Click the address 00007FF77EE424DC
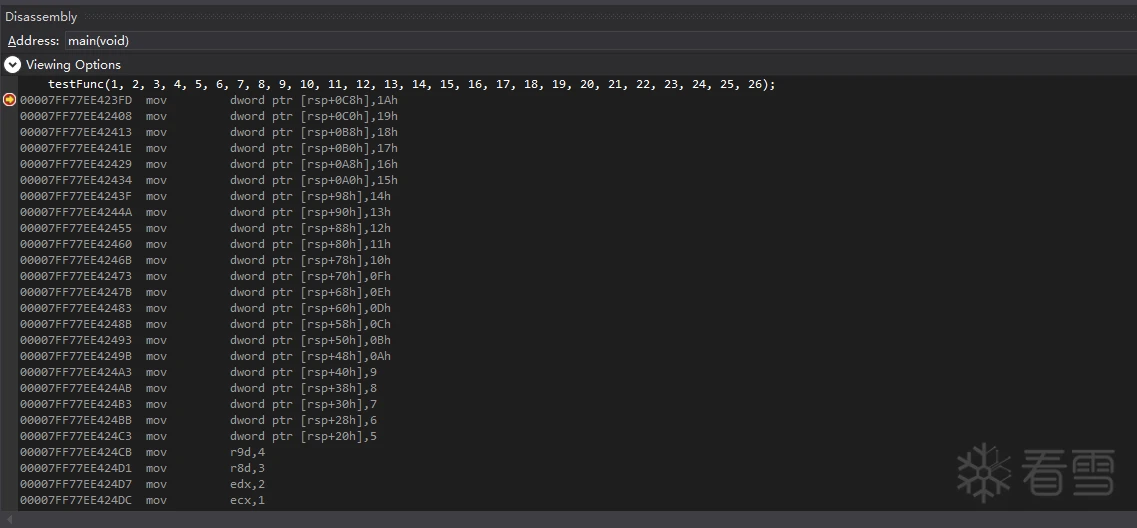Screen dimensions: 1137x528 (76, 499)
